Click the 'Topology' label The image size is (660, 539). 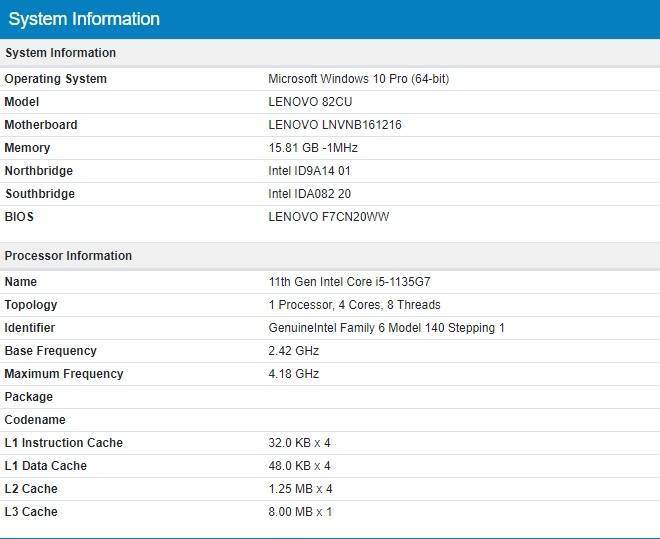pos(31,305)
